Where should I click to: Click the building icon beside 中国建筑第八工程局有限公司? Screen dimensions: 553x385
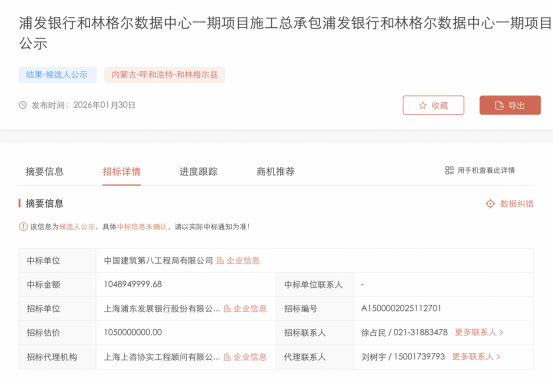[220, 261]
